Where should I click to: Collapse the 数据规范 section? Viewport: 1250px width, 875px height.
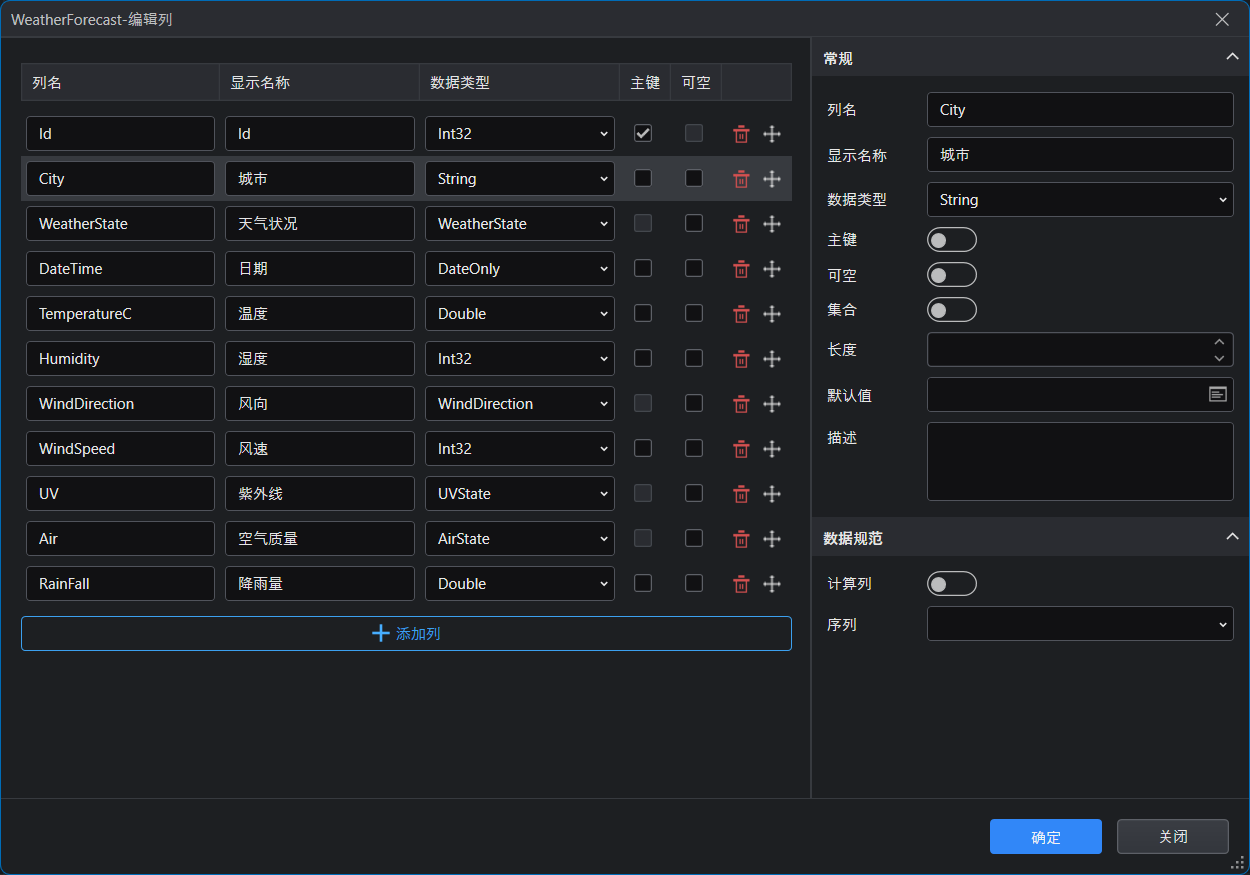pos(1232,537)
